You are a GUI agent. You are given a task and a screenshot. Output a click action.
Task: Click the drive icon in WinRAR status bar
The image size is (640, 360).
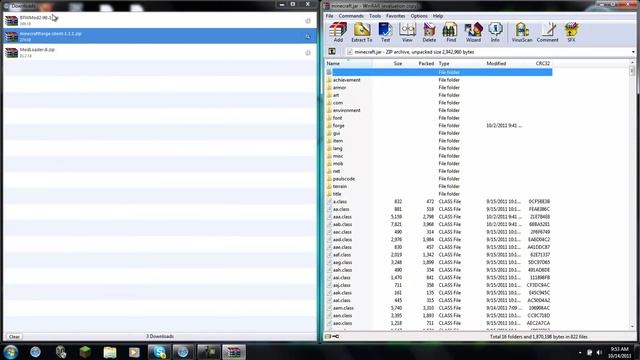pyautogui.click(x=328, y=336)
